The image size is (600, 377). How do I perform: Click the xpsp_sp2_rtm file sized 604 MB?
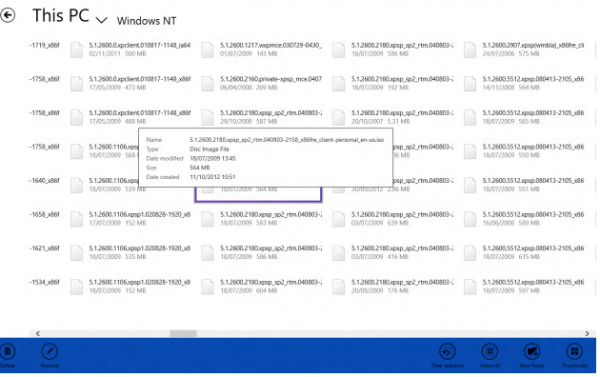[262, 286]
